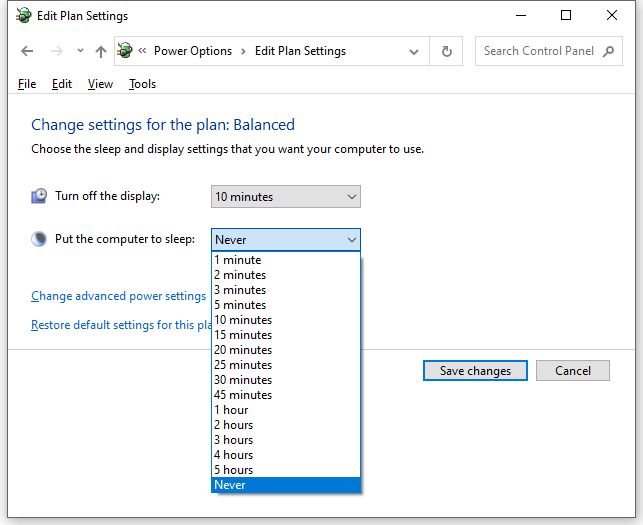Choose 45 minutes sleep option
This screenshot has height=525, width=643.
[286, 395]
